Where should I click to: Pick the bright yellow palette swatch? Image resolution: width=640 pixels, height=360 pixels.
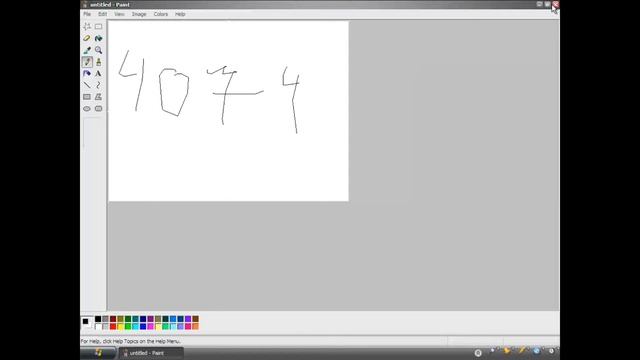click(x=120, y=327)
